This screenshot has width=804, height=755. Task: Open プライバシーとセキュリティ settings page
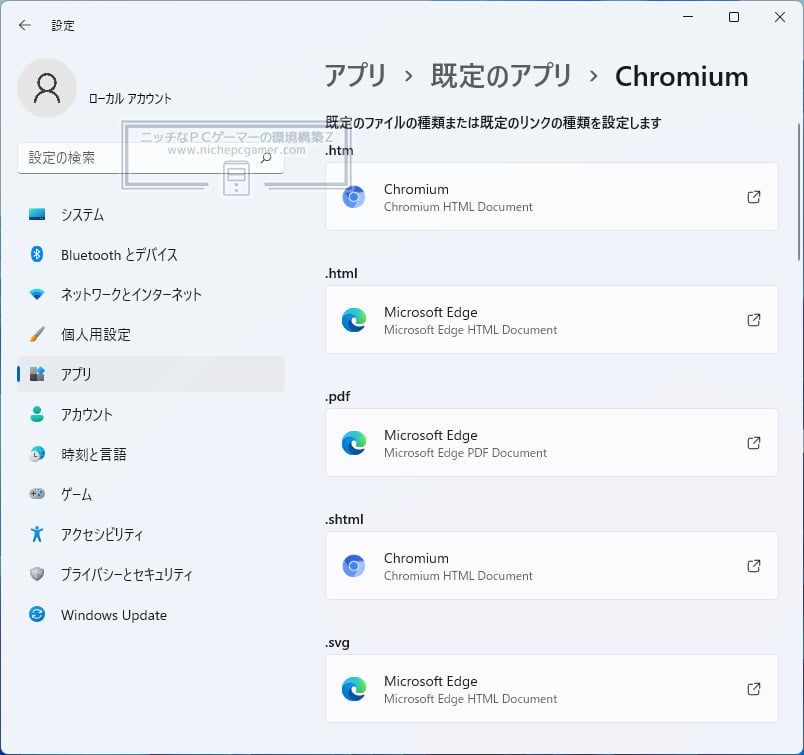tap(151, 574)
